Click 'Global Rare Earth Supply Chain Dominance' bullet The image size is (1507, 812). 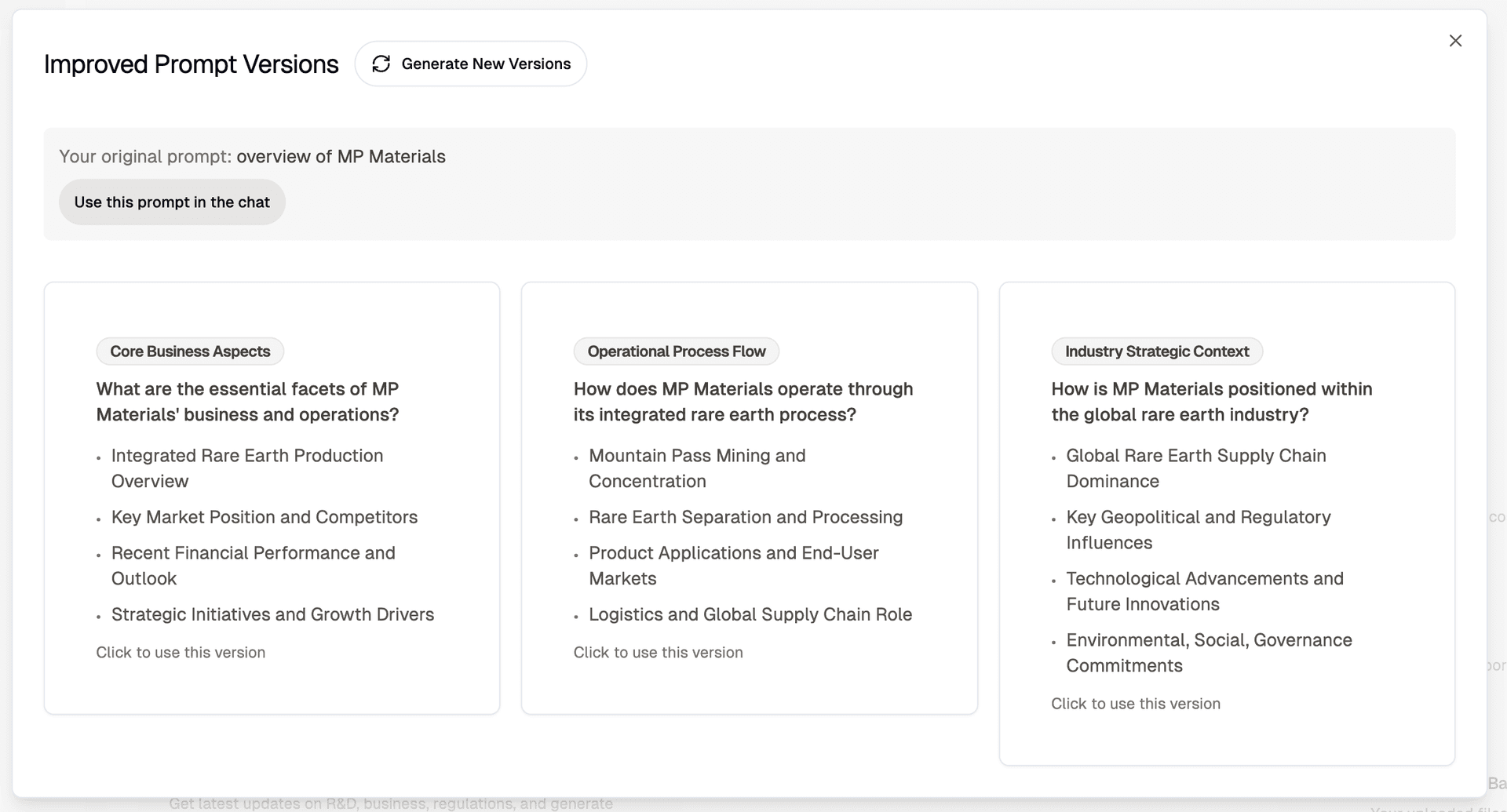(1196, 468)
